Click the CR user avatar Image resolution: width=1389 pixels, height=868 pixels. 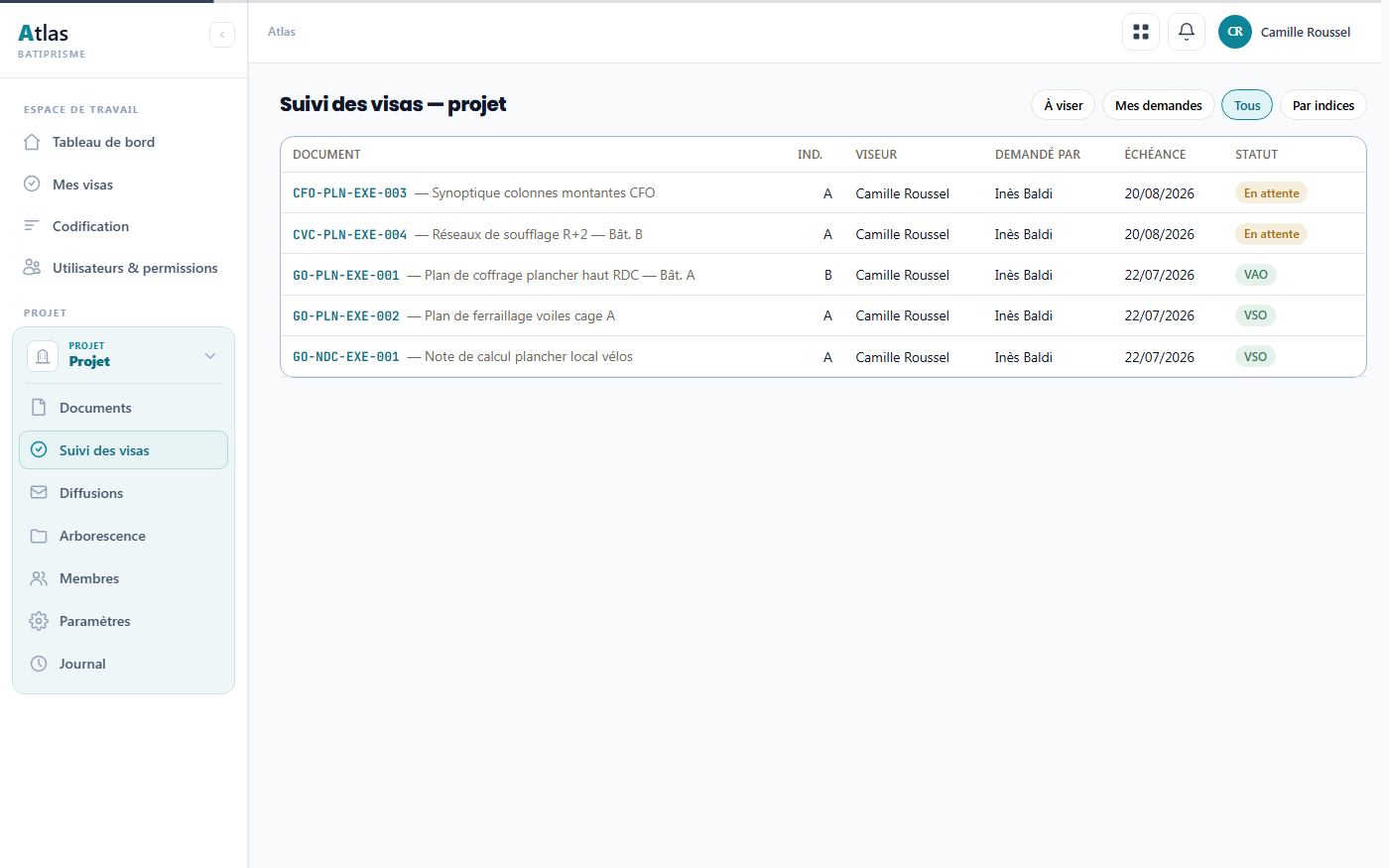[1235, 32]
